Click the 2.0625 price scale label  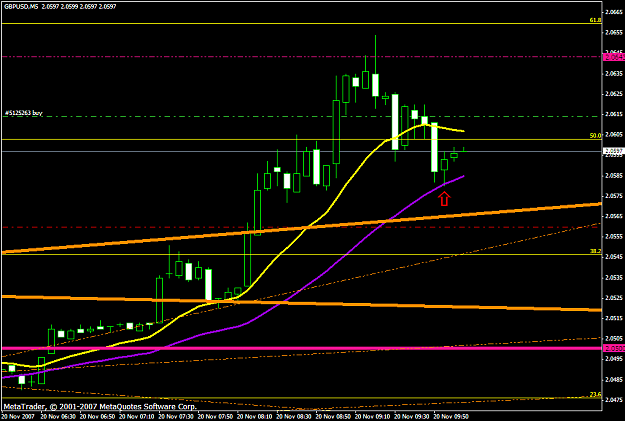point(614,94)
